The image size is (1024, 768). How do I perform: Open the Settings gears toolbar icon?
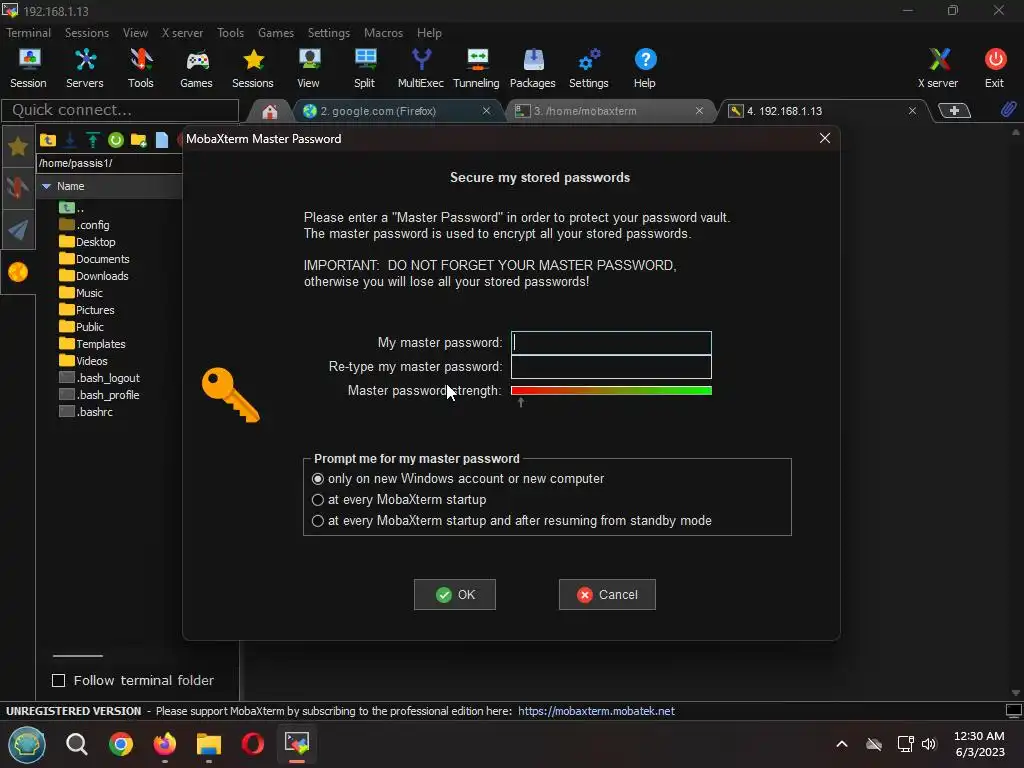[x=588, y=68]
